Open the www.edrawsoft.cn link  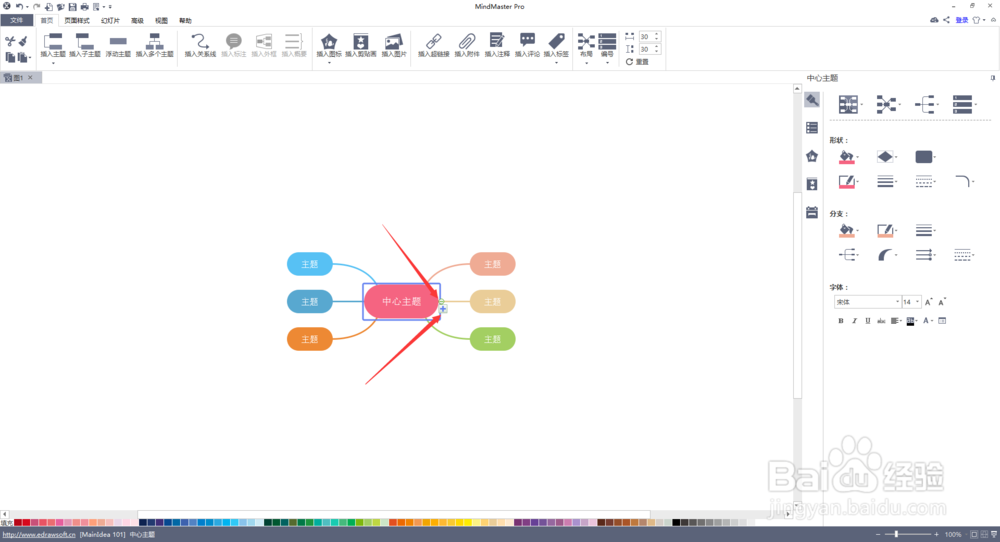click(39, 534)
